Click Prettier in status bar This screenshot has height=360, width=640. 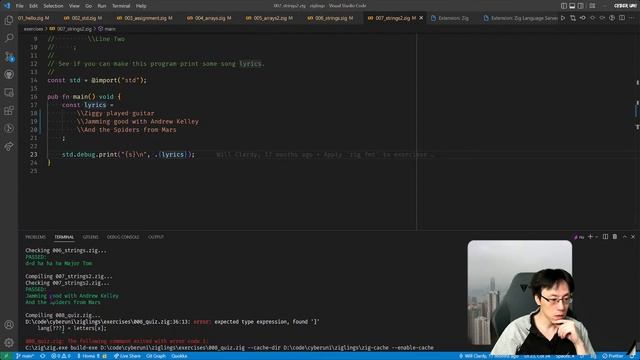(612, 356)
